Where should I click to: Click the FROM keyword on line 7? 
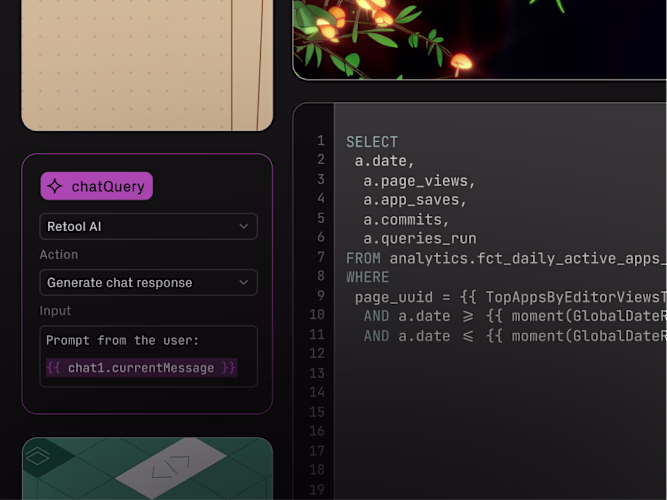point(363,258)
